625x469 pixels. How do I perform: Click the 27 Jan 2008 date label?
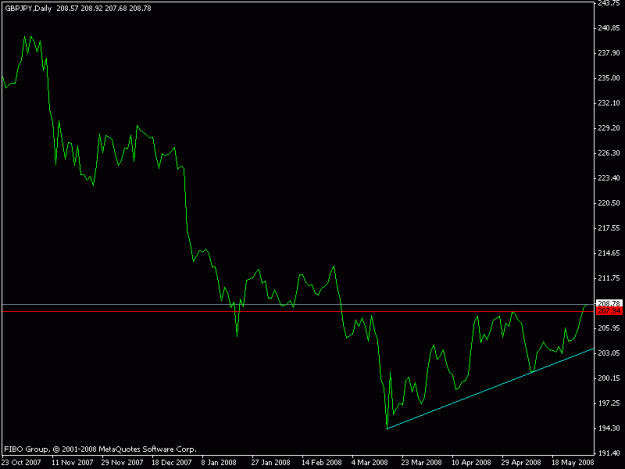click(x=271, y=463)
